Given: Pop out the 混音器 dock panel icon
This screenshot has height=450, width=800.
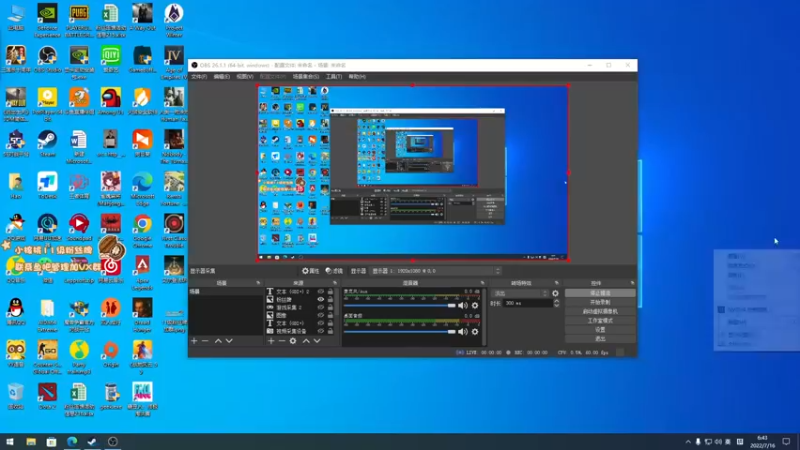Looking at the screenshot, I should [482, 283].
